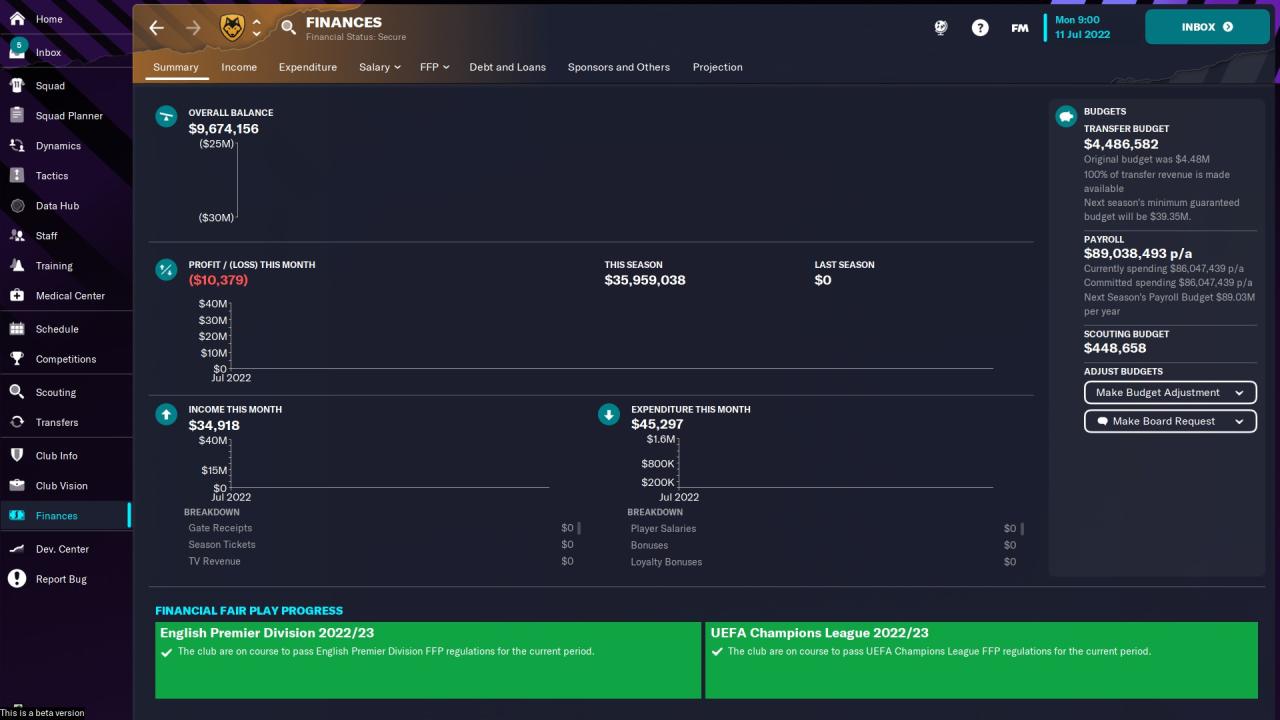Open Report Bug in sidebar
The height and width of the screenshot is (720, 1280).
(x=61, y=579)
